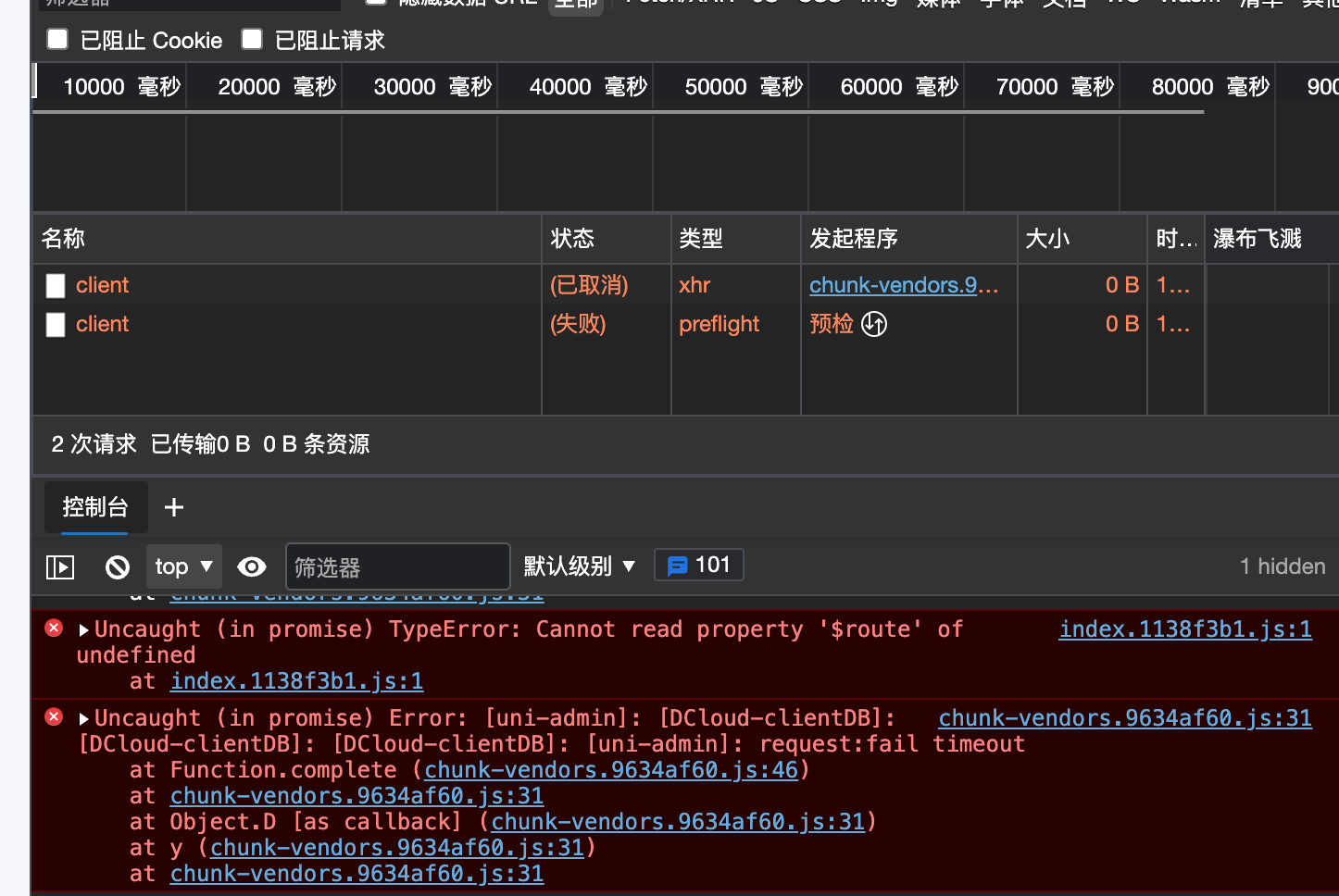Sort requests by 状态 column header
Viewport: 1339px width, 896px height.
pyautogui.click(x=572, y=239)
